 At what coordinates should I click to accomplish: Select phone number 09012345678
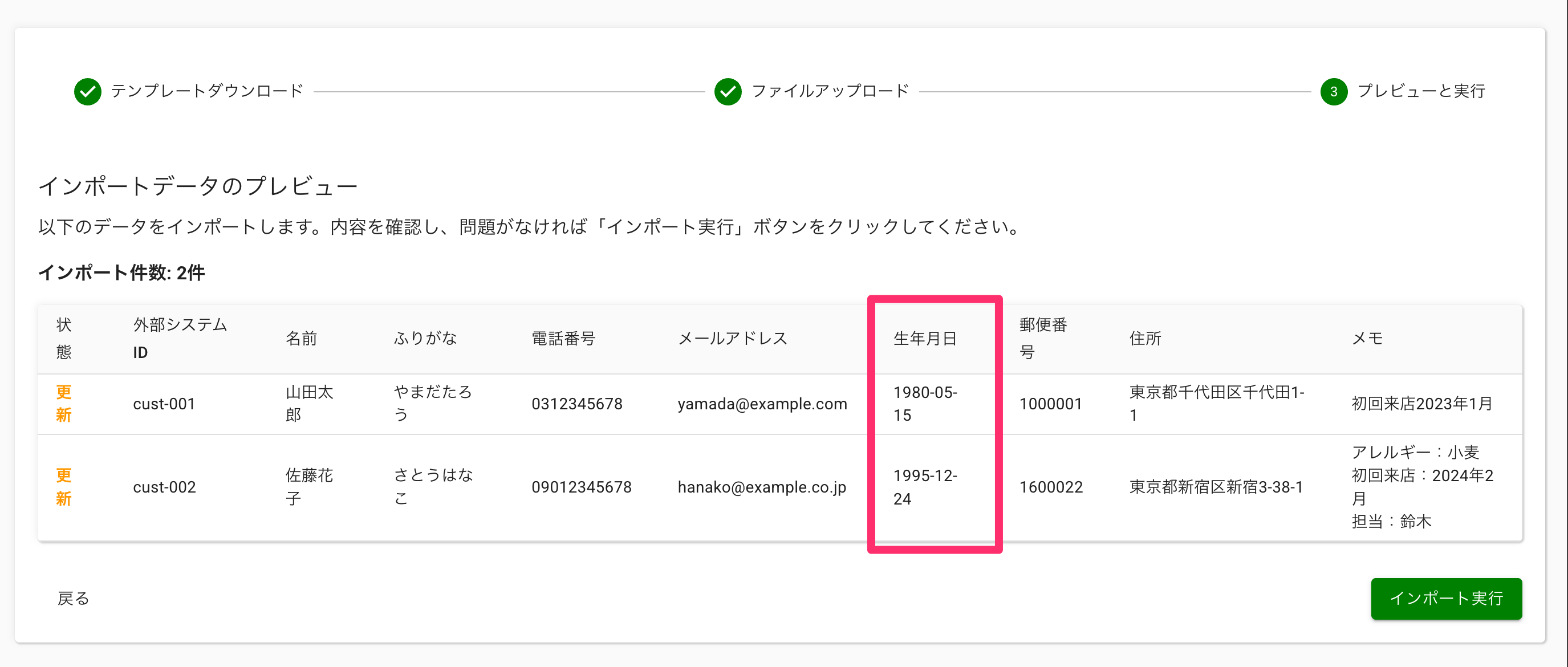(582, 487)
